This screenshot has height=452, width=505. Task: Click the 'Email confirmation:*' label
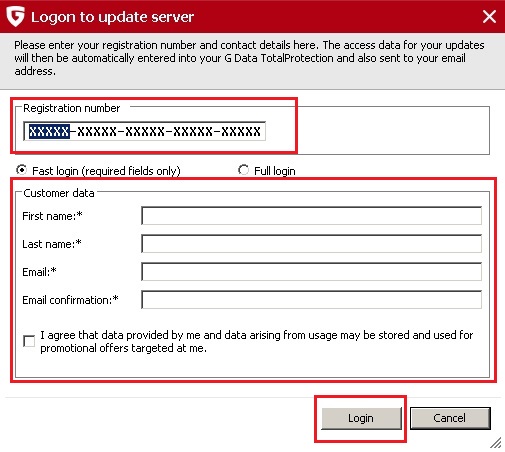[70, 300]
